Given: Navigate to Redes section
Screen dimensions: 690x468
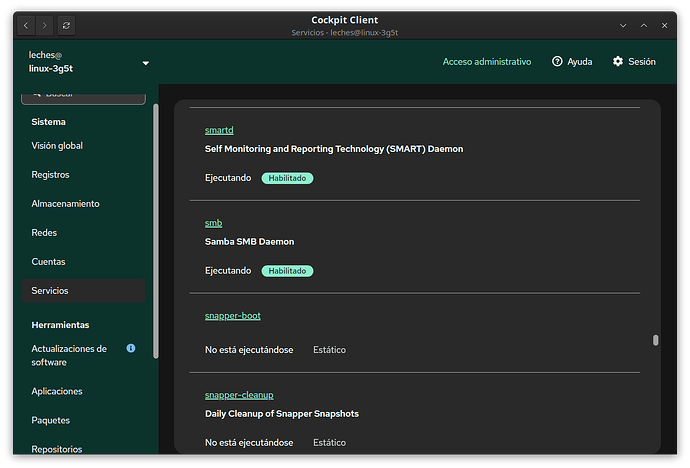Looking at the screenshot, I should coord(44,233).
